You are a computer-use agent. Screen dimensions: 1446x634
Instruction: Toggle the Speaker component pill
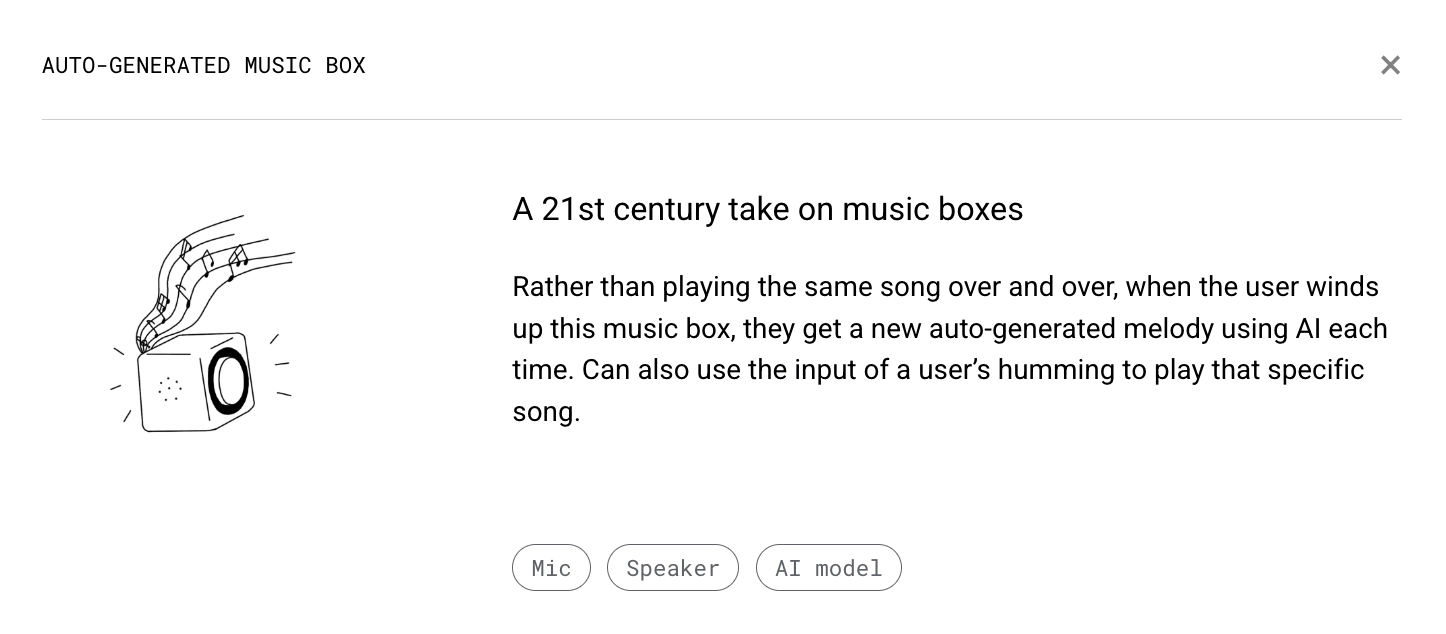(x=672, y=568)
